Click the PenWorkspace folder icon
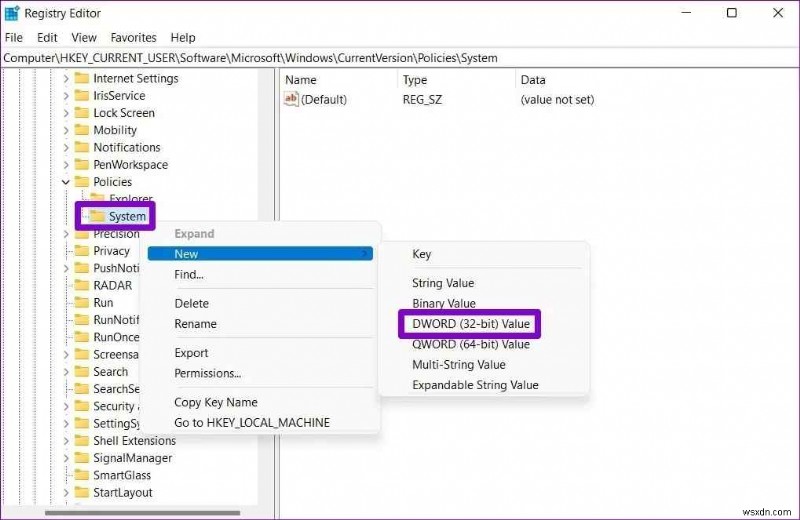The height and width of the screenshot is (520, 800). [x=82, y=164]
